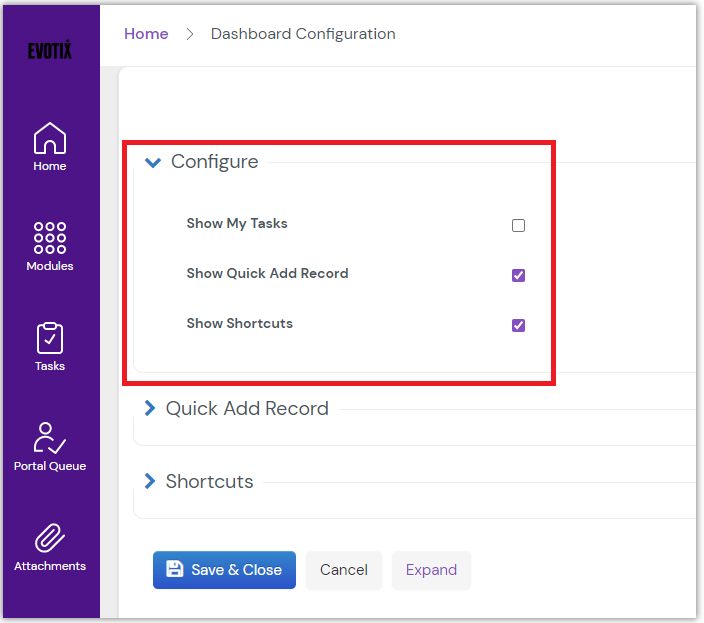This screenshot has height=623, width=704.
Task: Disable the Show Shortcuts checkbox
Action: (x=518, y=325)
